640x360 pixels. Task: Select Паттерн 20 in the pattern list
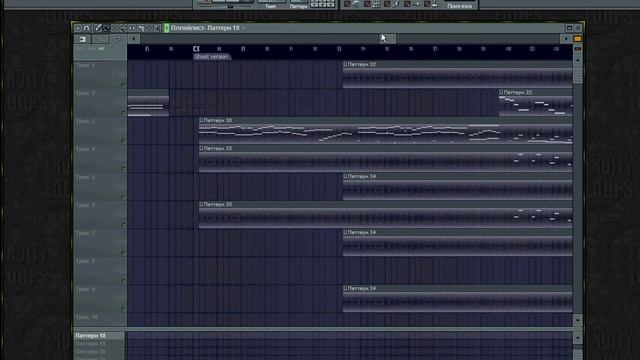99,351
